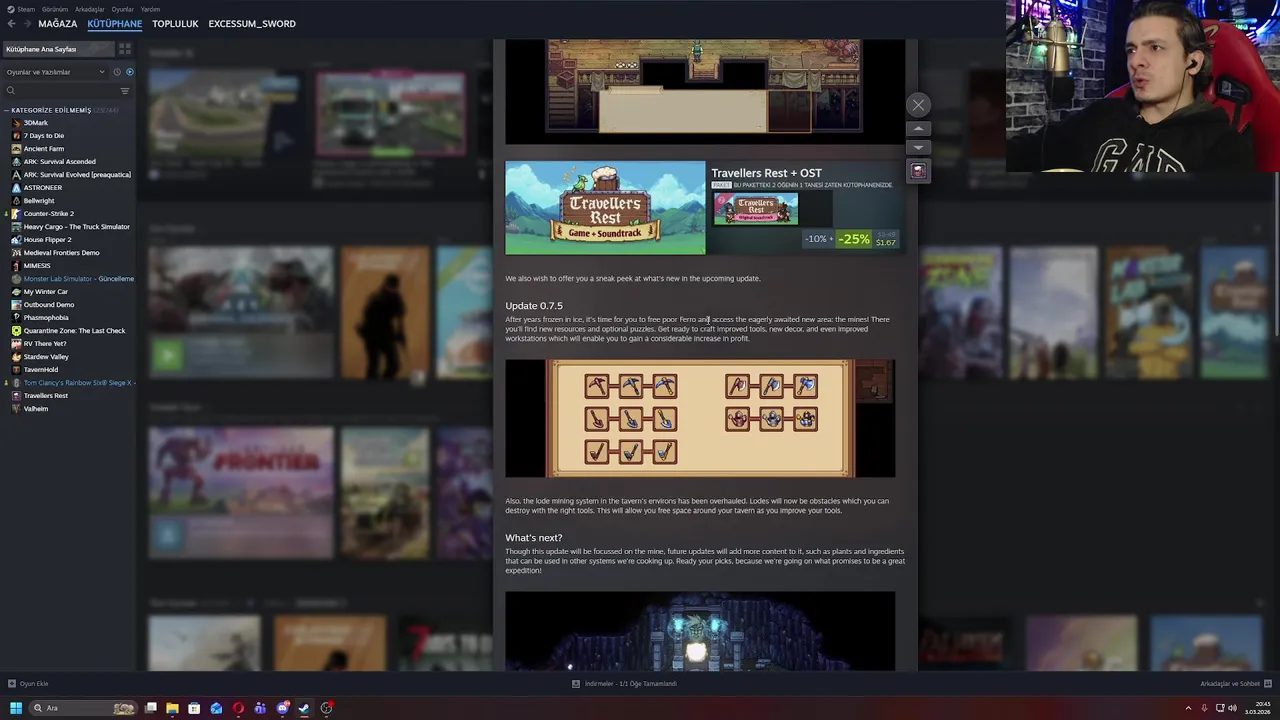This screenshot has width=1280, height=720.
Task: Collapse the KATEGORİZE EDİLMEMİŞ category
Action: pos(51,110)
